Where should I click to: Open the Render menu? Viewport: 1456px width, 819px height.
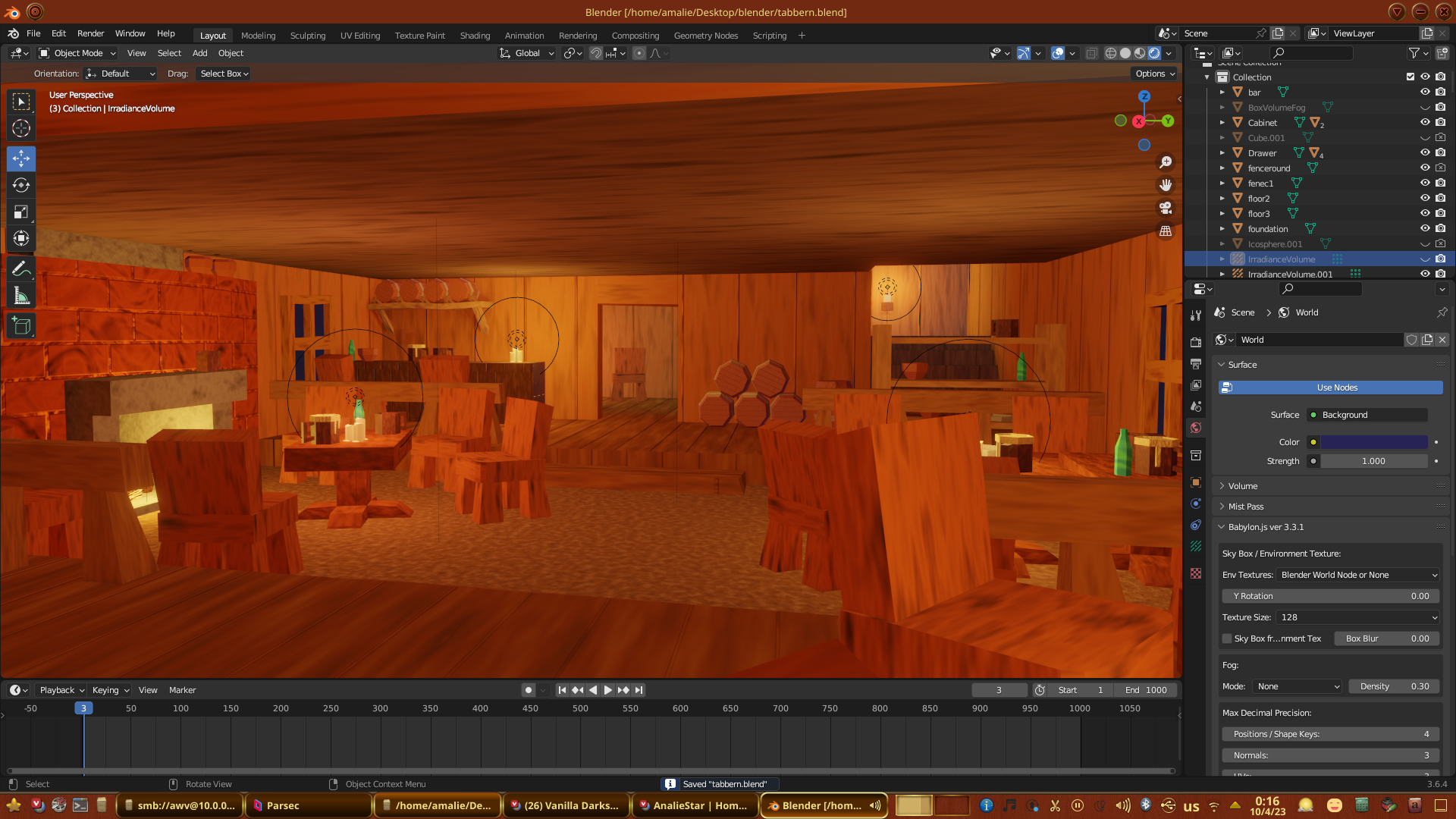pyautogui.click(x=90, y=33)
